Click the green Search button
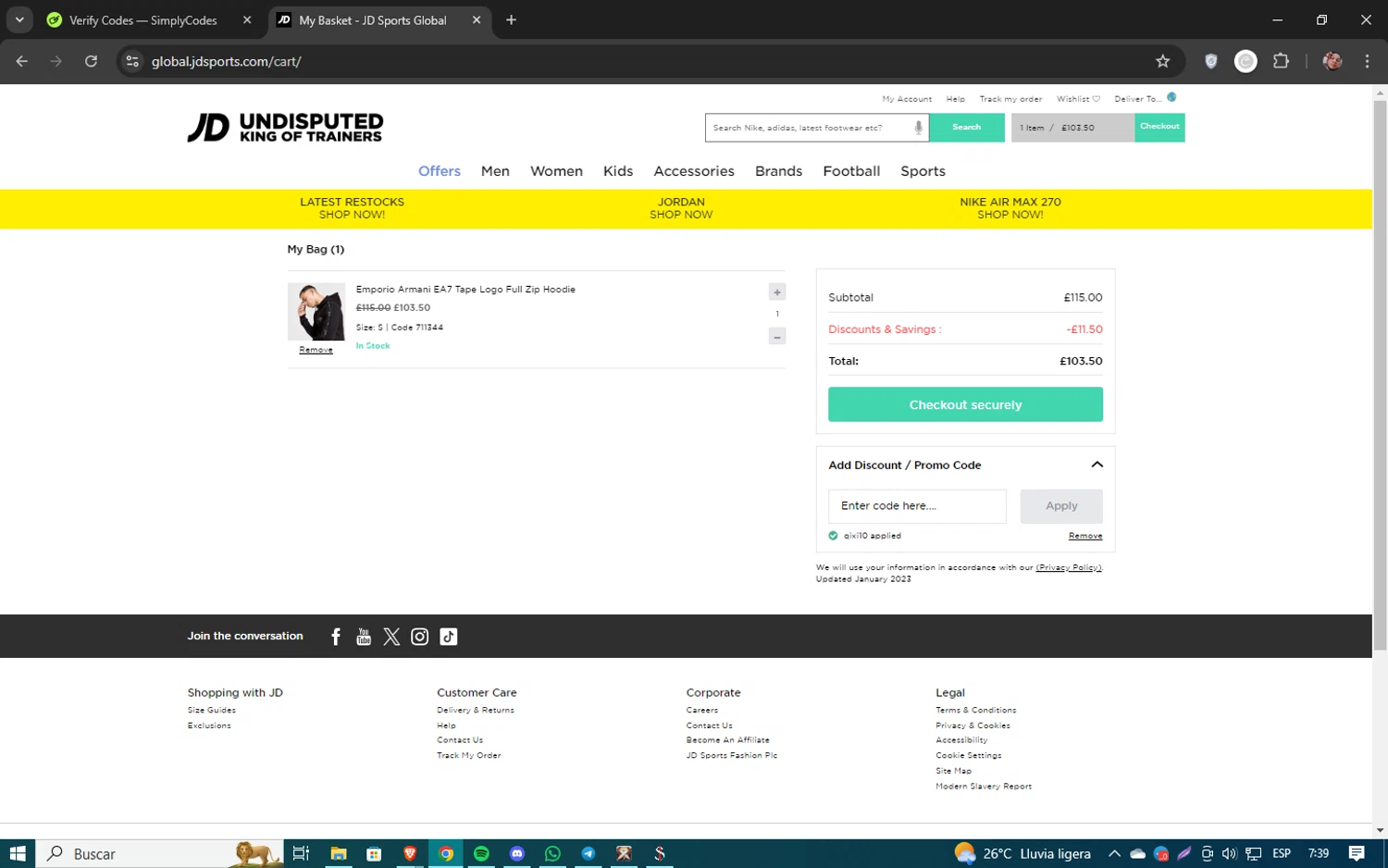This screenshot has height=868, width=1388. [x=966, y=128]
